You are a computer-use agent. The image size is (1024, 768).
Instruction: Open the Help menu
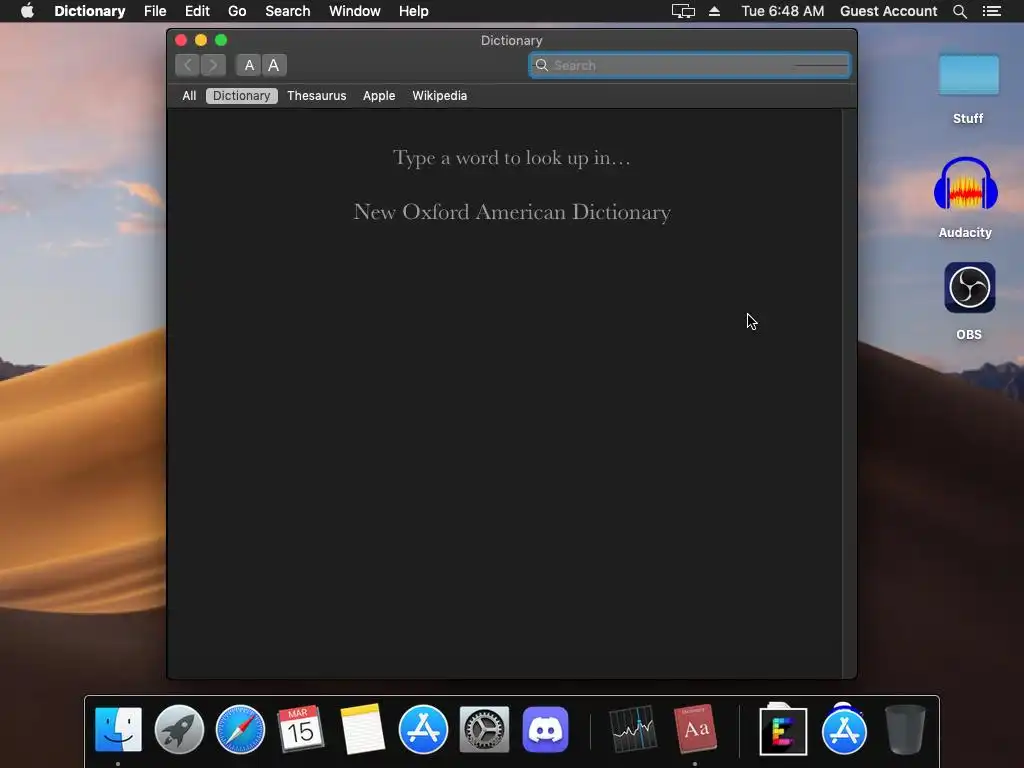[x=413, y=11]
